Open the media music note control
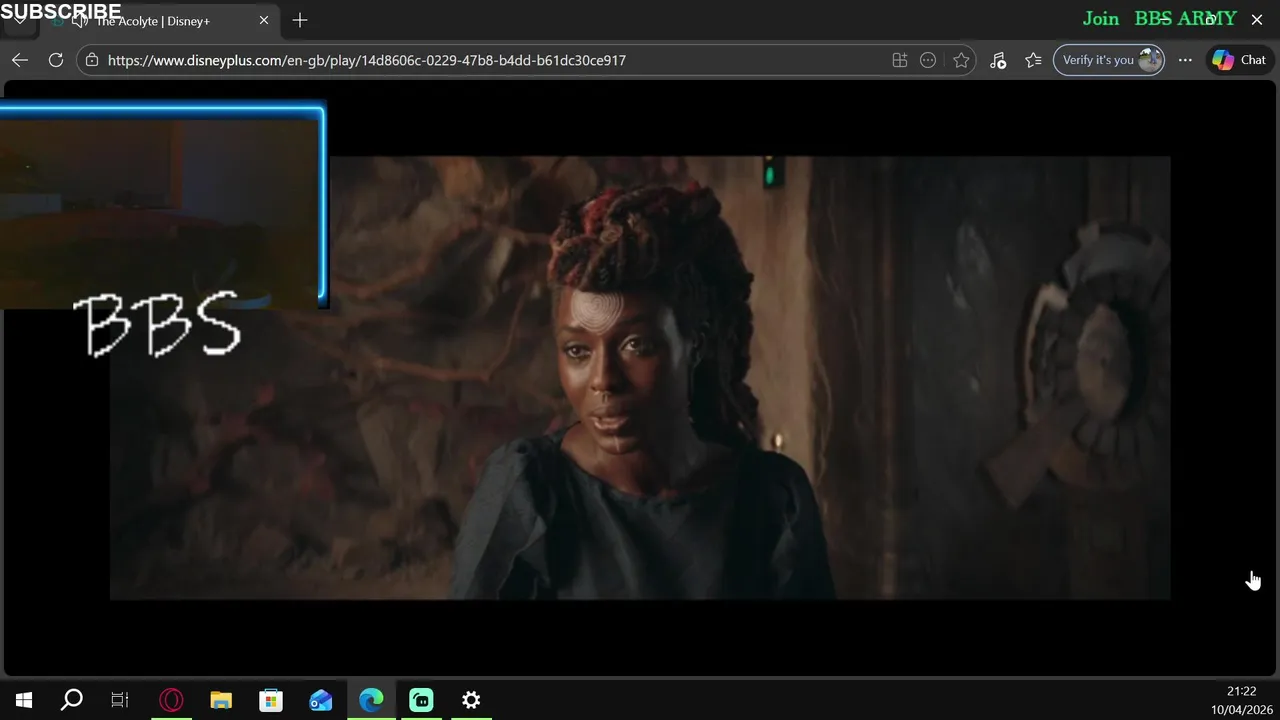Viewport: 1280px width, 720px height. point(998,60)
